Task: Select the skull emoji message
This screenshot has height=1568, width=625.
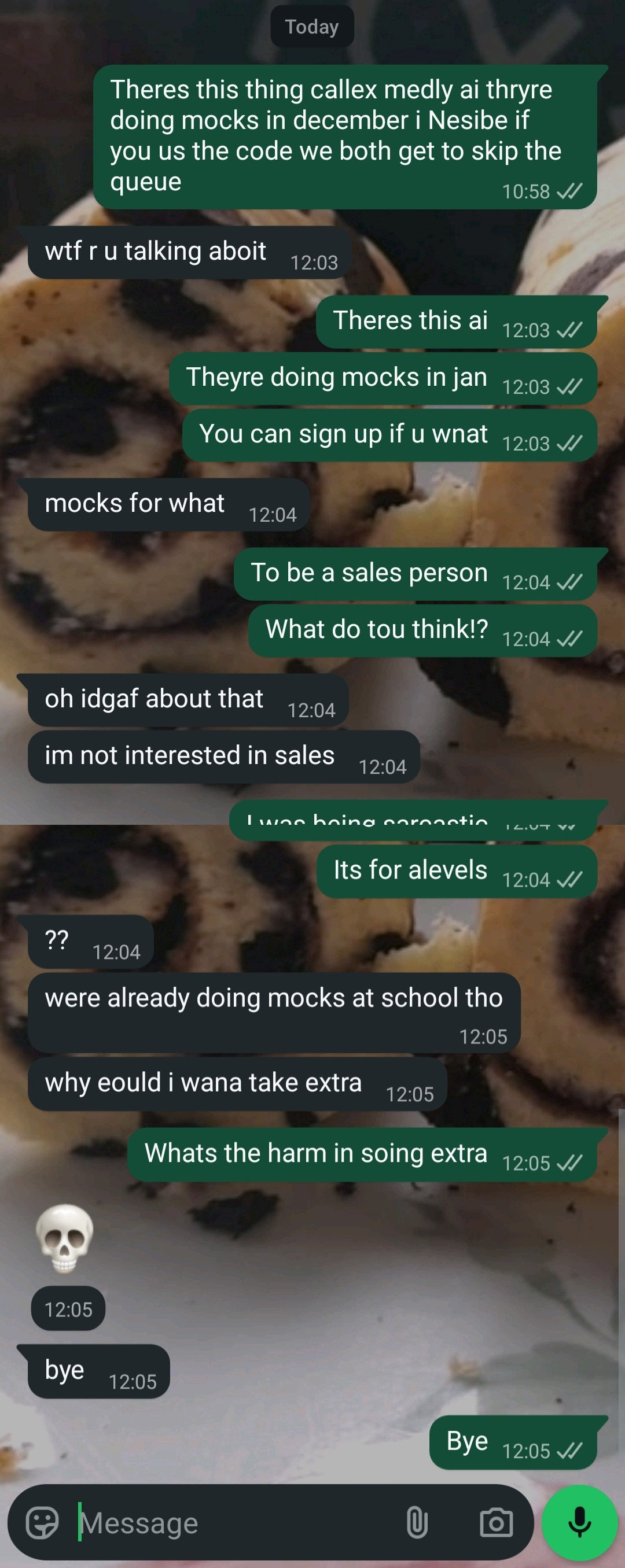Action: pyautogui.click(x=65, y=1238)
